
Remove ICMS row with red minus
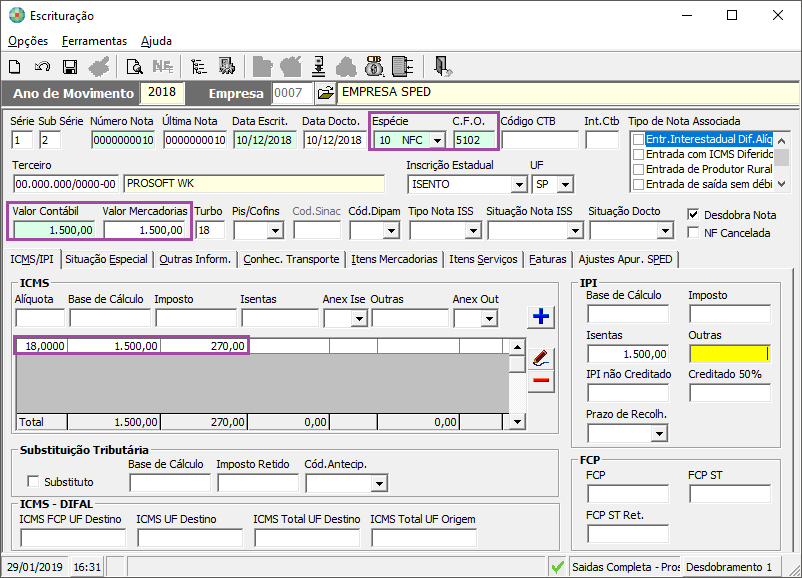pyautogui.click(x=541, y=380)
